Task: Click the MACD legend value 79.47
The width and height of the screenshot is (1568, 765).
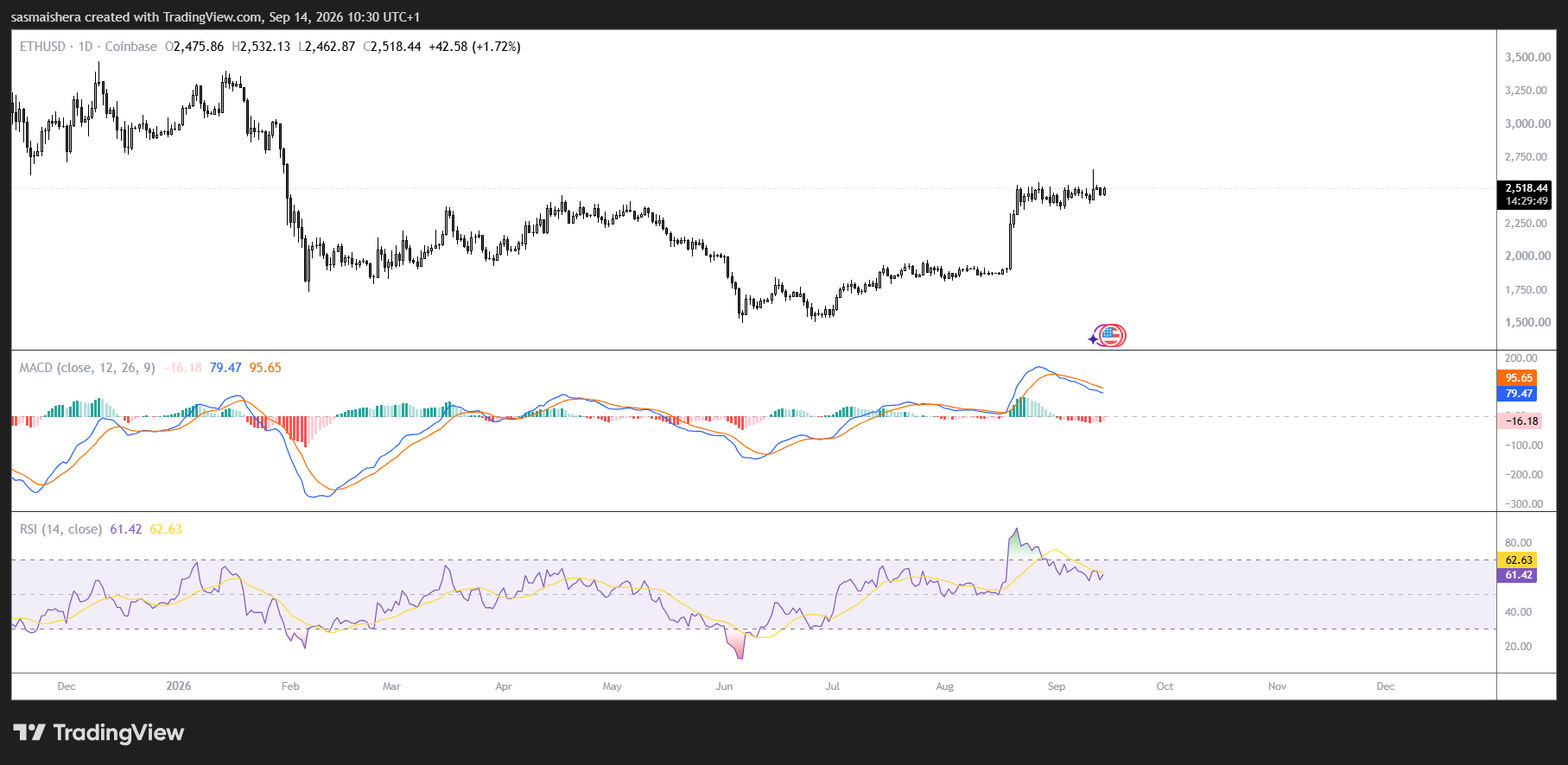Action: [225, 368]
